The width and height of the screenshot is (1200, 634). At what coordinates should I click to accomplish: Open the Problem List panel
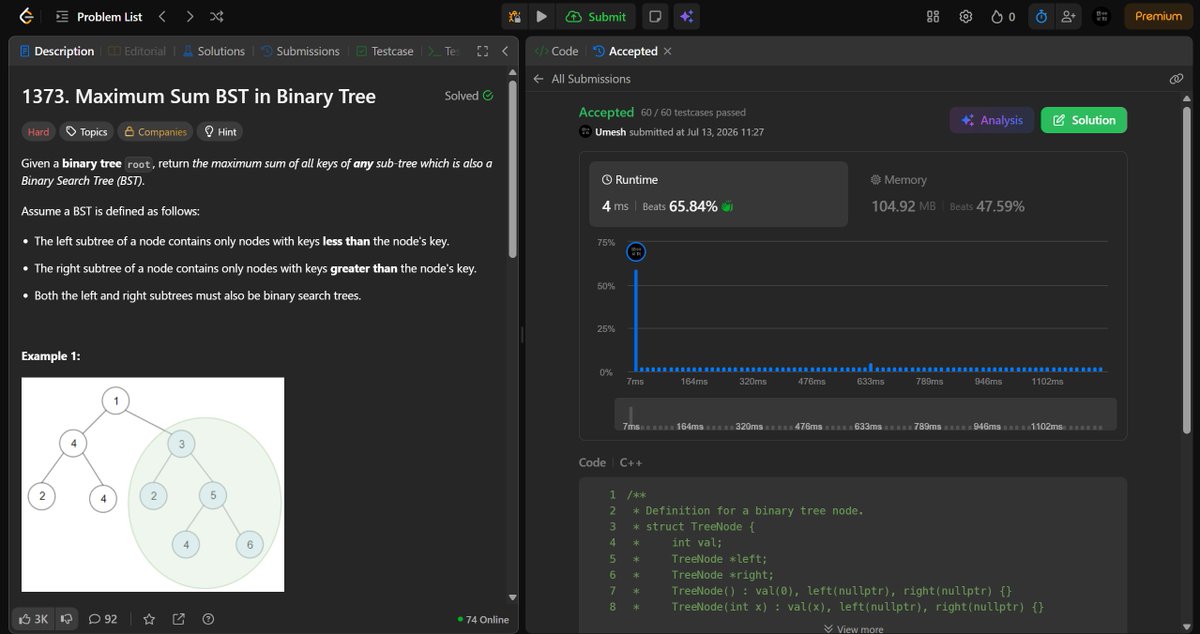tap(98, 17)
